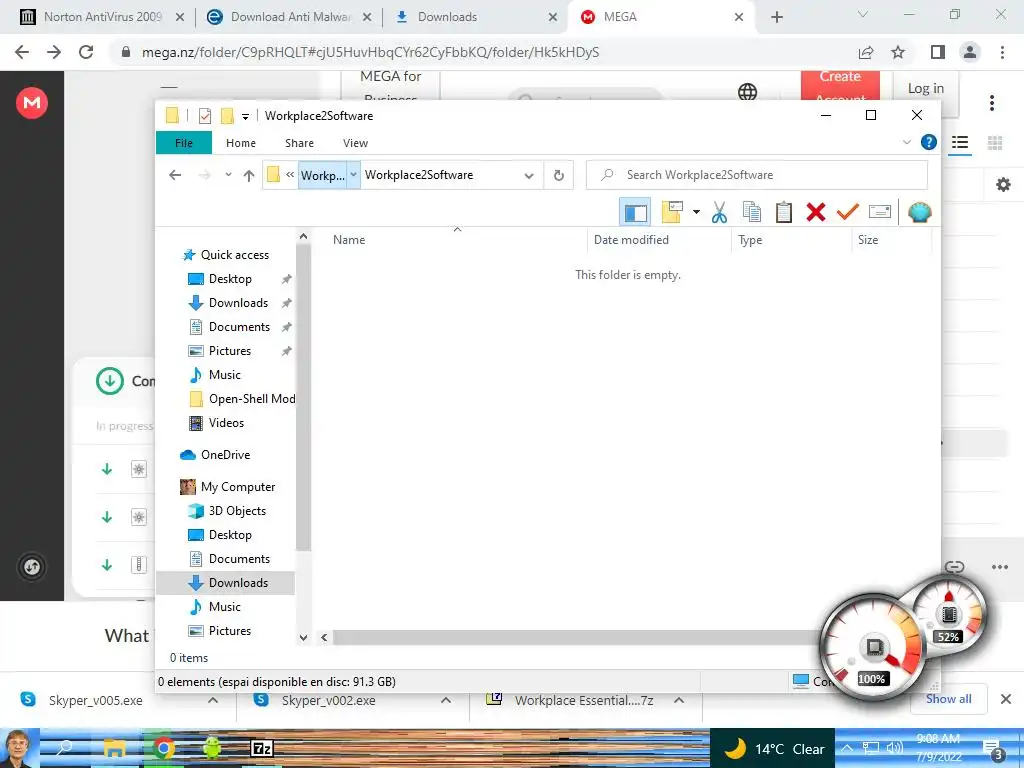
Task: Open 7-Zip from the taskbar
Action: click(x=262, y=748)
